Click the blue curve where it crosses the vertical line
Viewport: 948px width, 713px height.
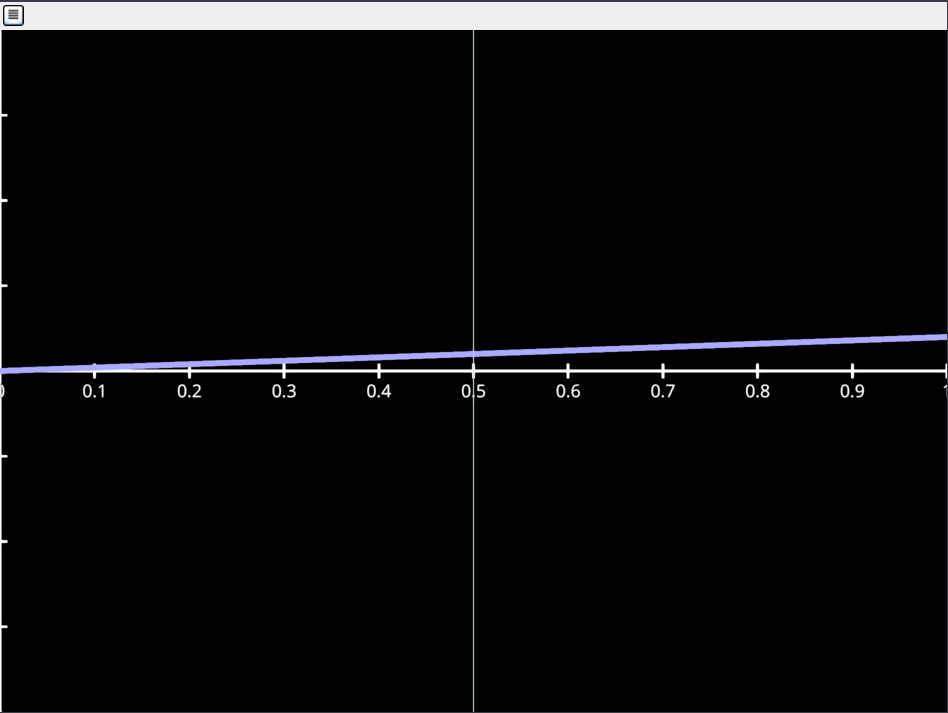(x=473, y=353)
